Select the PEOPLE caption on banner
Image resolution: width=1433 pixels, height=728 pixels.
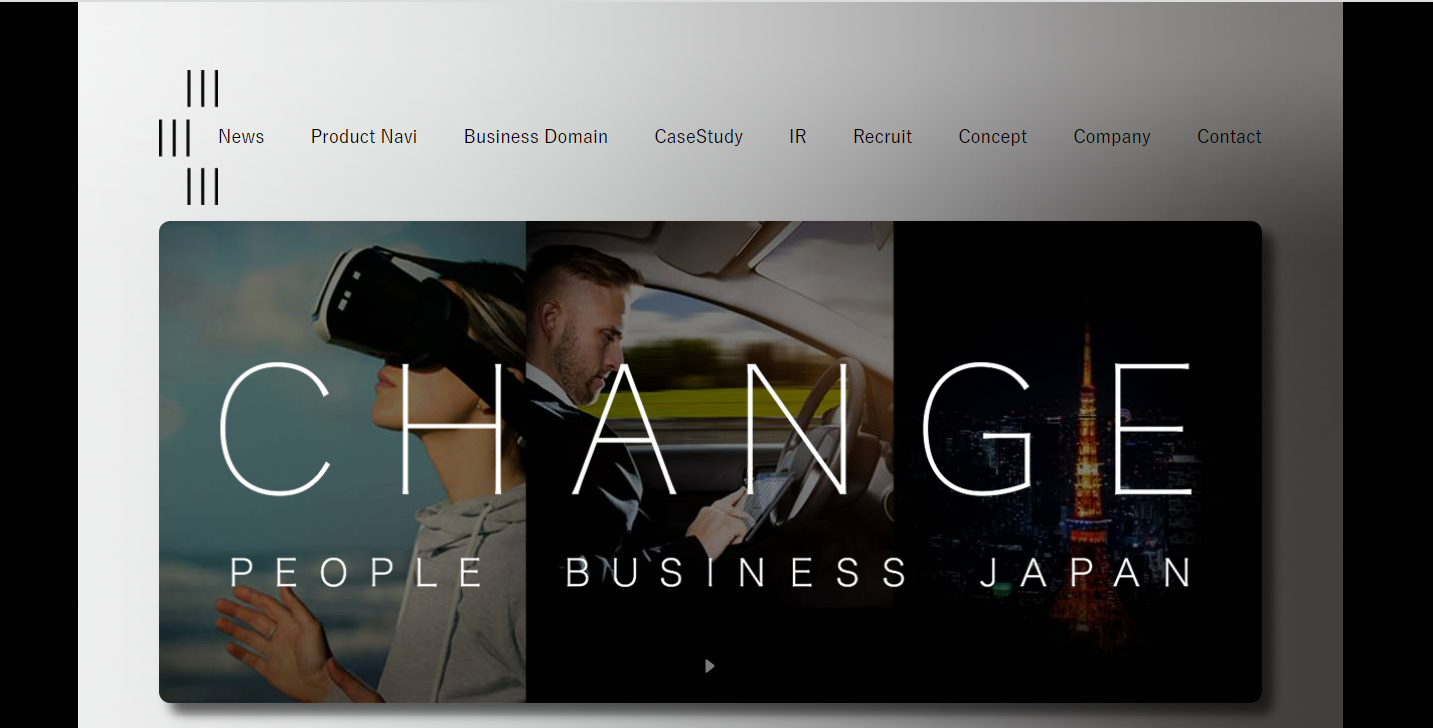click(x=358, y=573)
